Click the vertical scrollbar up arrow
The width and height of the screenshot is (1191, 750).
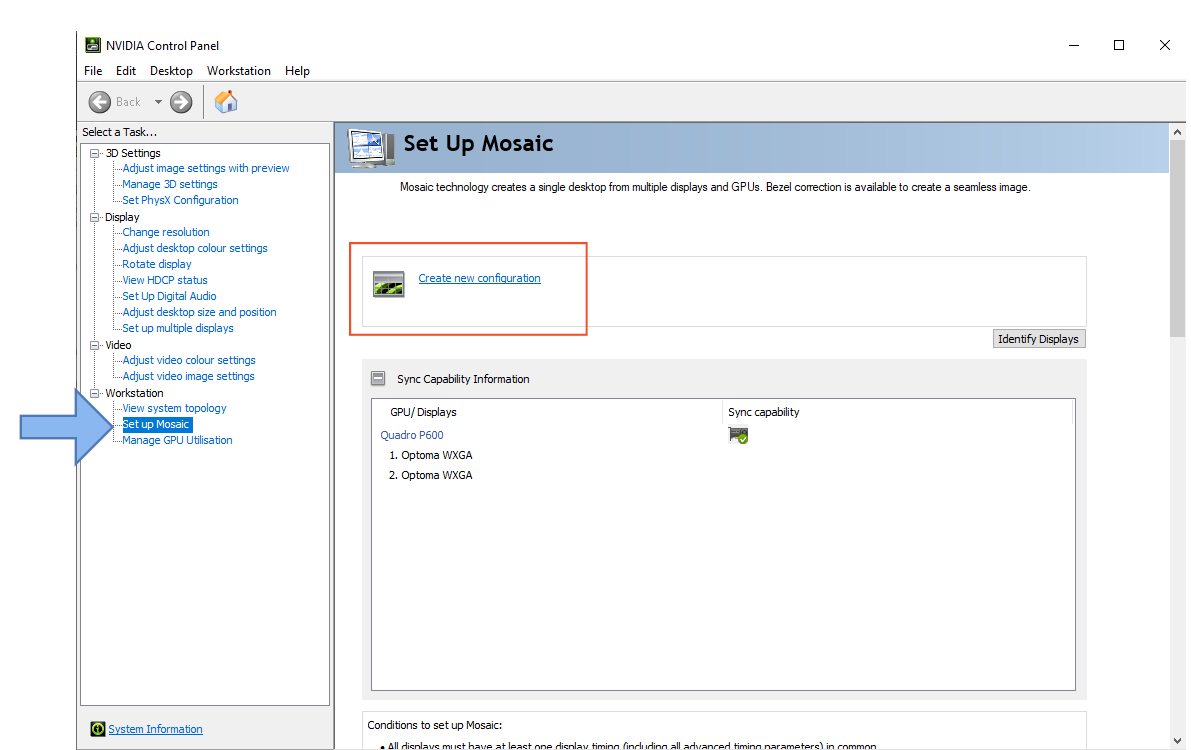1177,132
